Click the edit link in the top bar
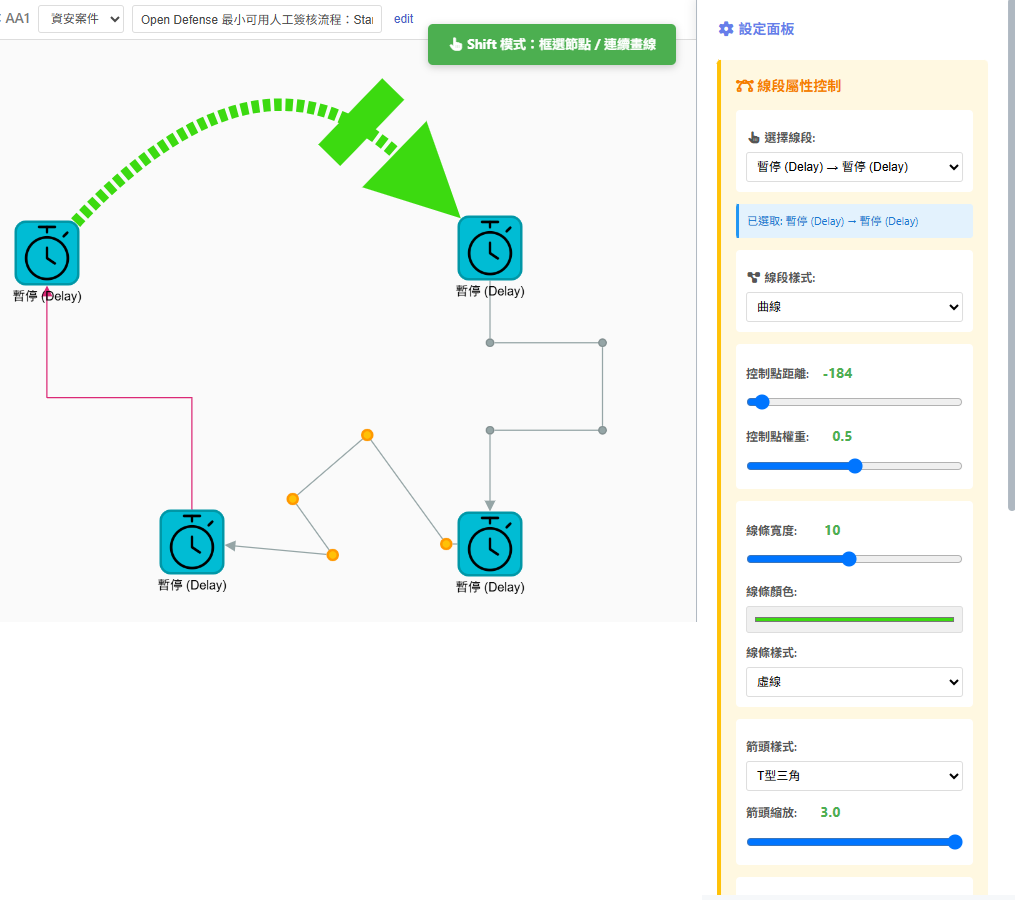The image size is (1015, 900). pos(403,19)
